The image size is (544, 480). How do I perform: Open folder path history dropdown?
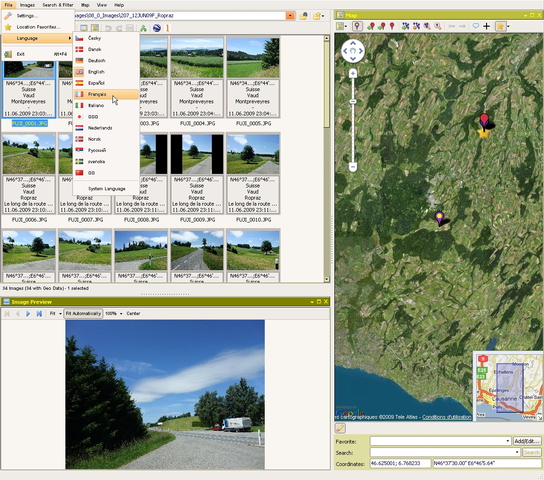(x=290, y=16)
